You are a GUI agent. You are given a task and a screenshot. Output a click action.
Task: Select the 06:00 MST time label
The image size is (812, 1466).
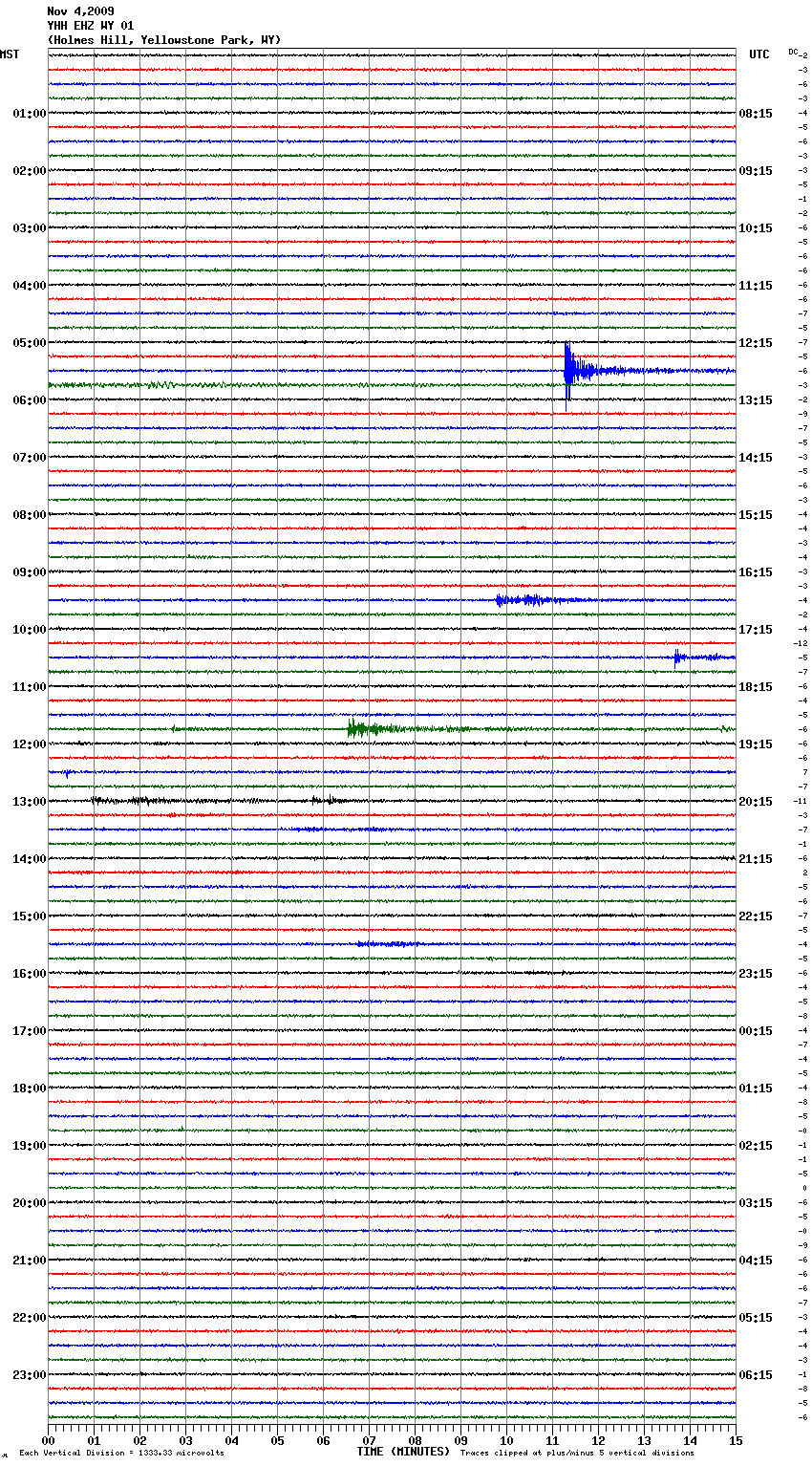(30, 400)
